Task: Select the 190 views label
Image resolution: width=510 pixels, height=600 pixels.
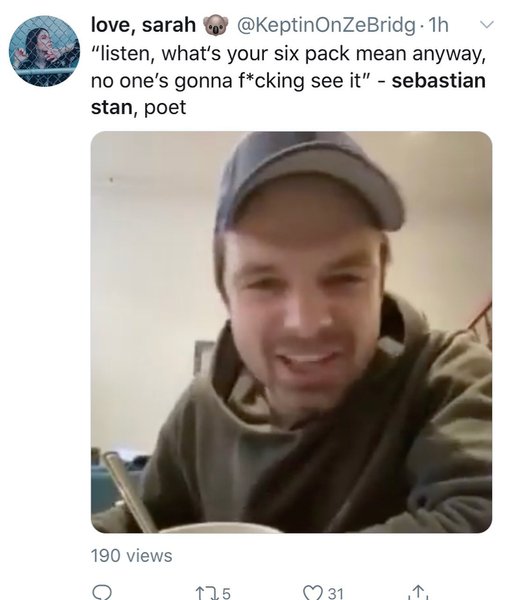Action: [x=132, y=556]
